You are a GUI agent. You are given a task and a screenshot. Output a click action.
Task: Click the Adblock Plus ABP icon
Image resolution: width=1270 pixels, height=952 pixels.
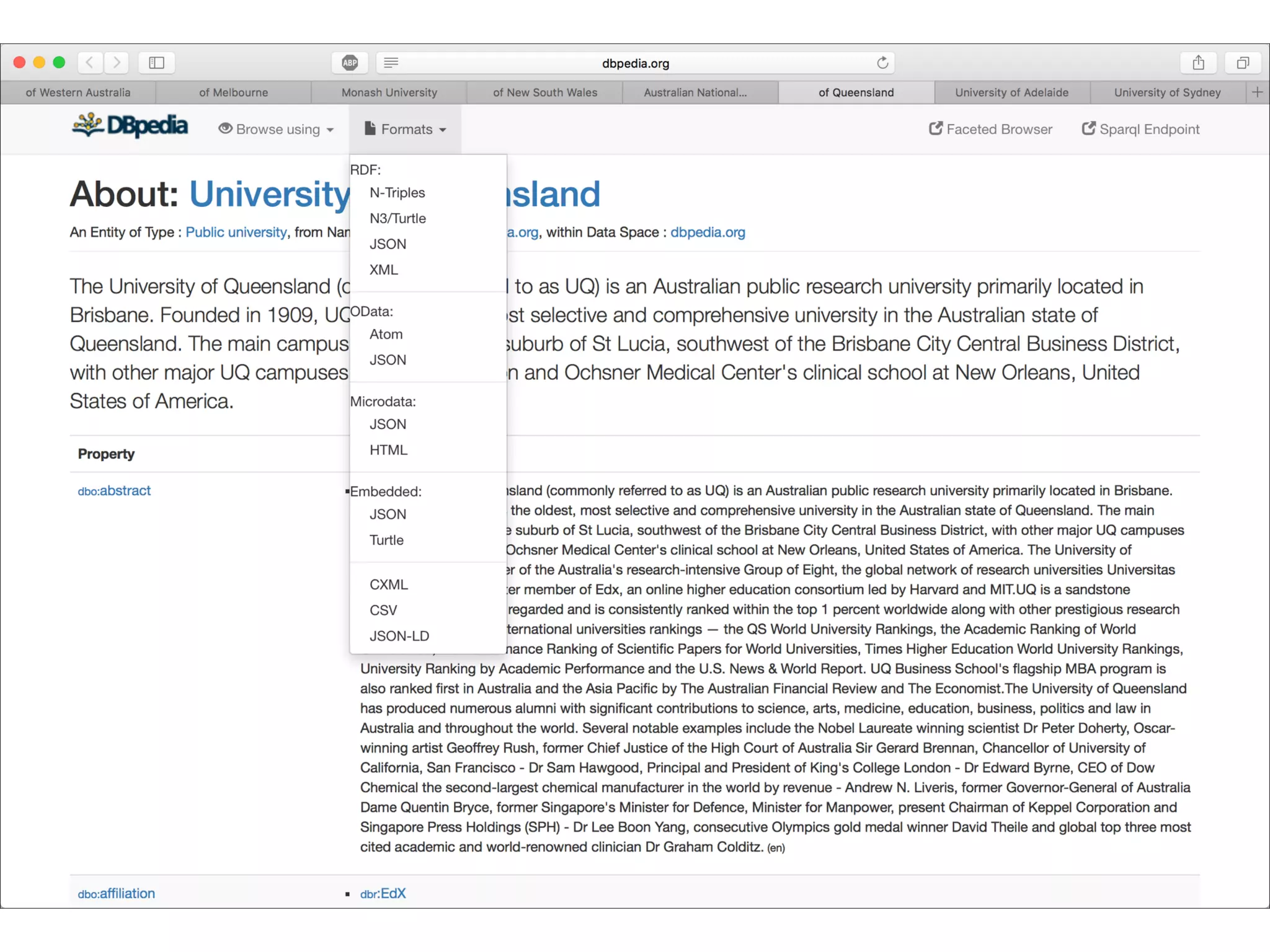tap(350, 63)
